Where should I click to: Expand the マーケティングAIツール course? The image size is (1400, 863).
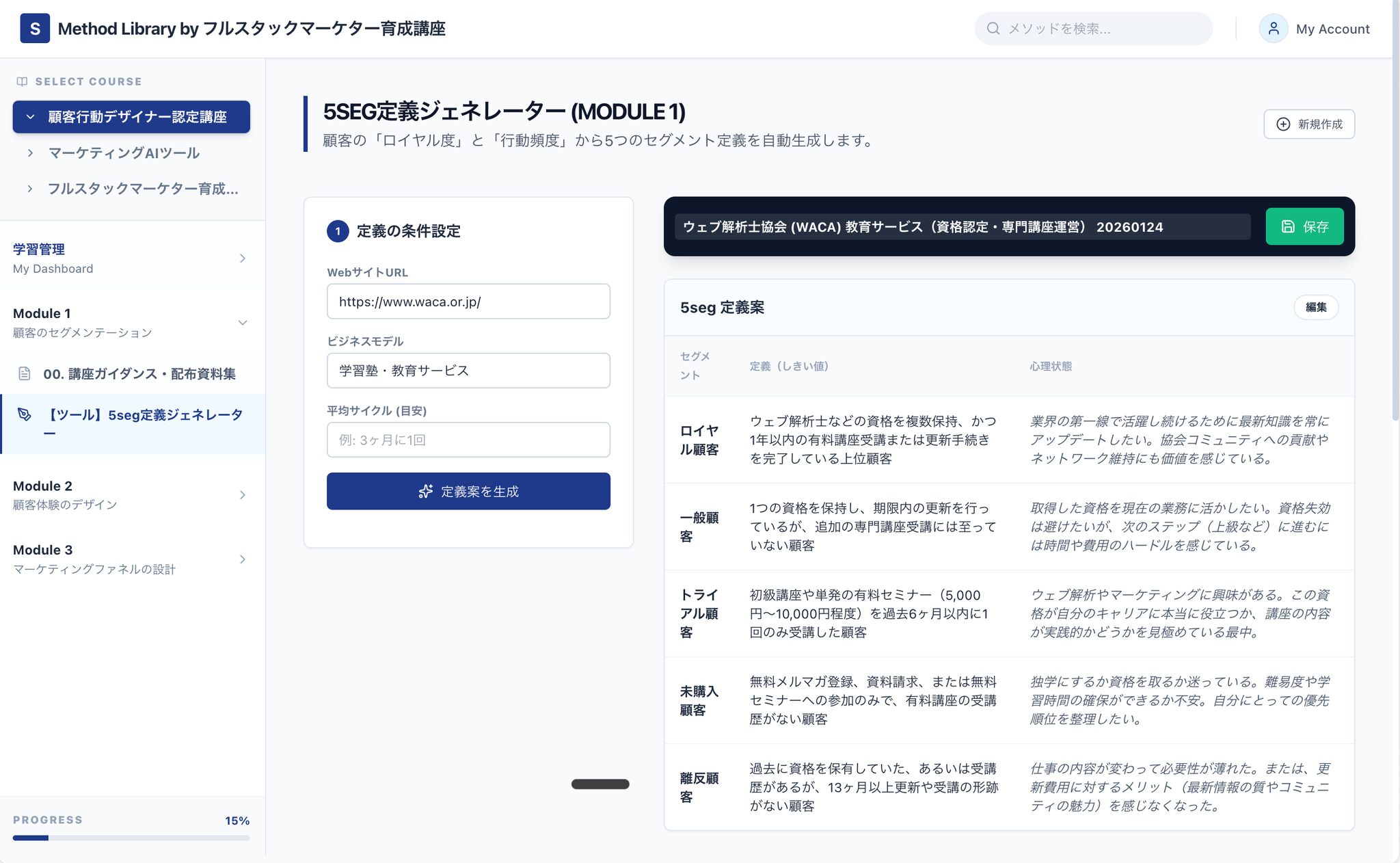click(x=30, y=153)
